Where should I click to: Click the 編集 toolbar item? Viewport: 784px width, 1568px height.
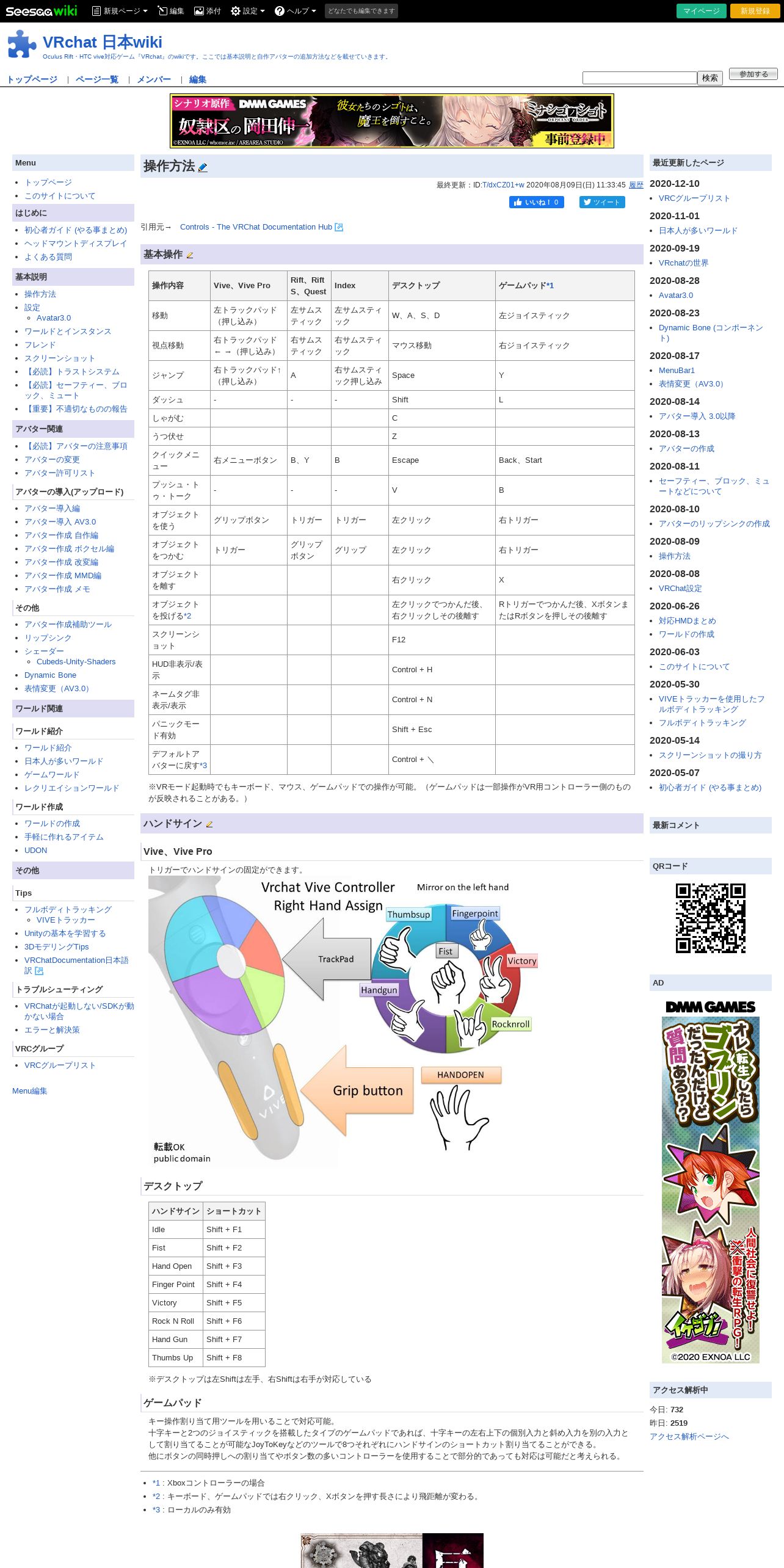(170, 11)
